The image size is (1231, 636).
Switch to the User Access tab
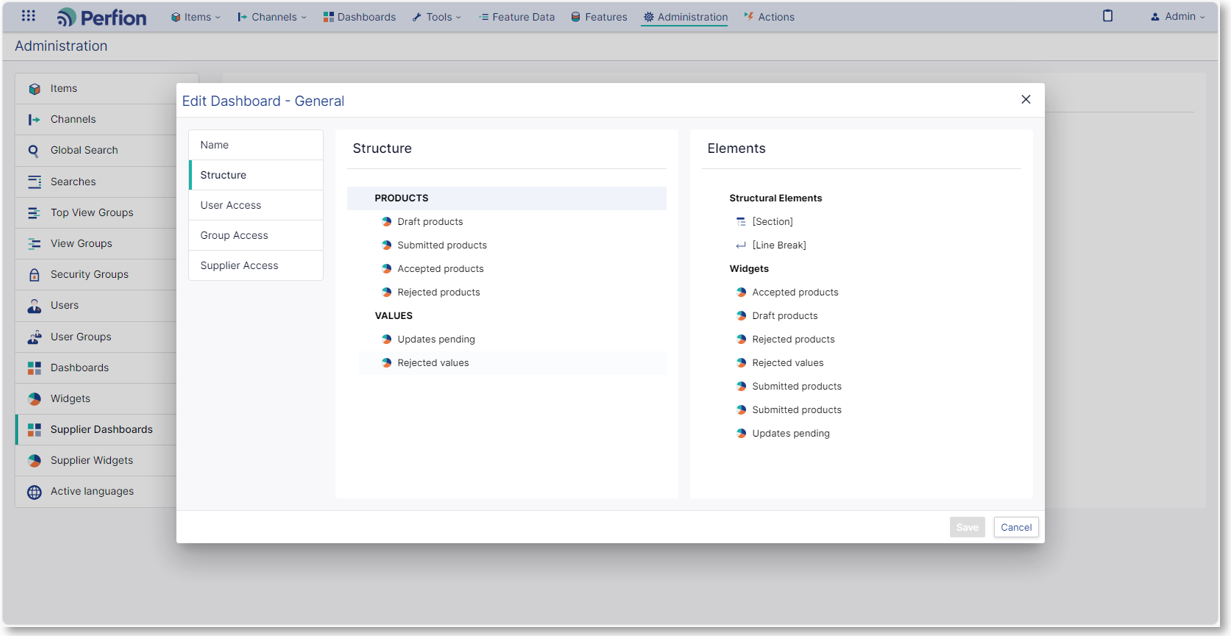256,205
